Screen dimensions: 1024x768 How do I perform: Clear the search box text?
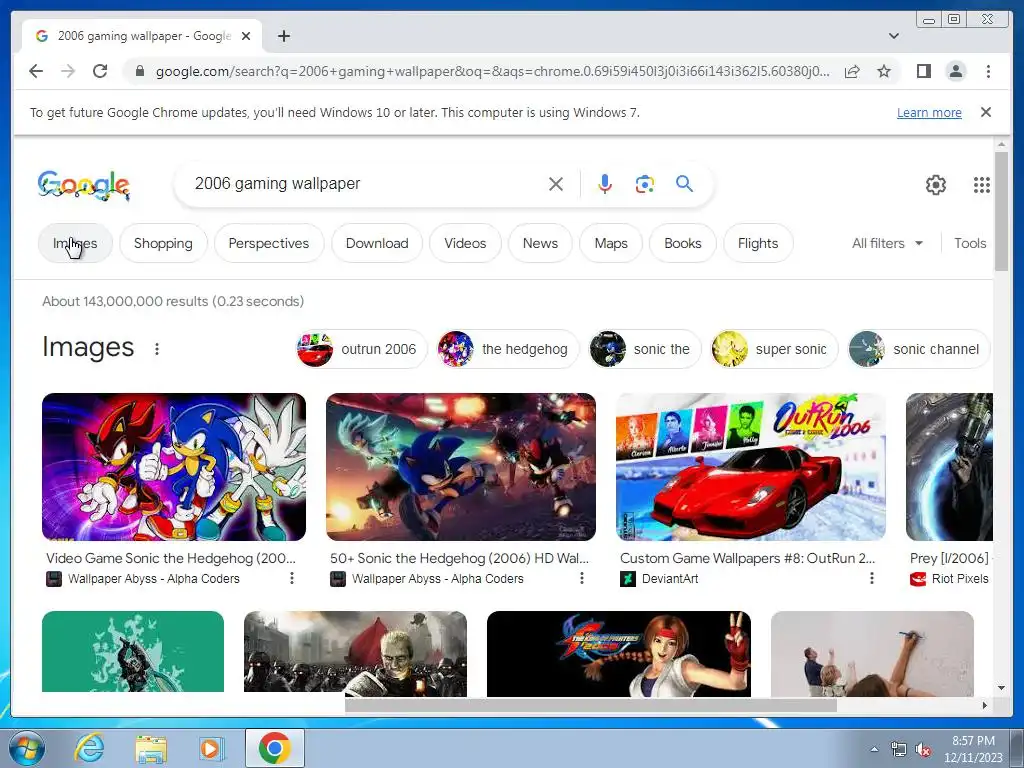coord(556,184)
